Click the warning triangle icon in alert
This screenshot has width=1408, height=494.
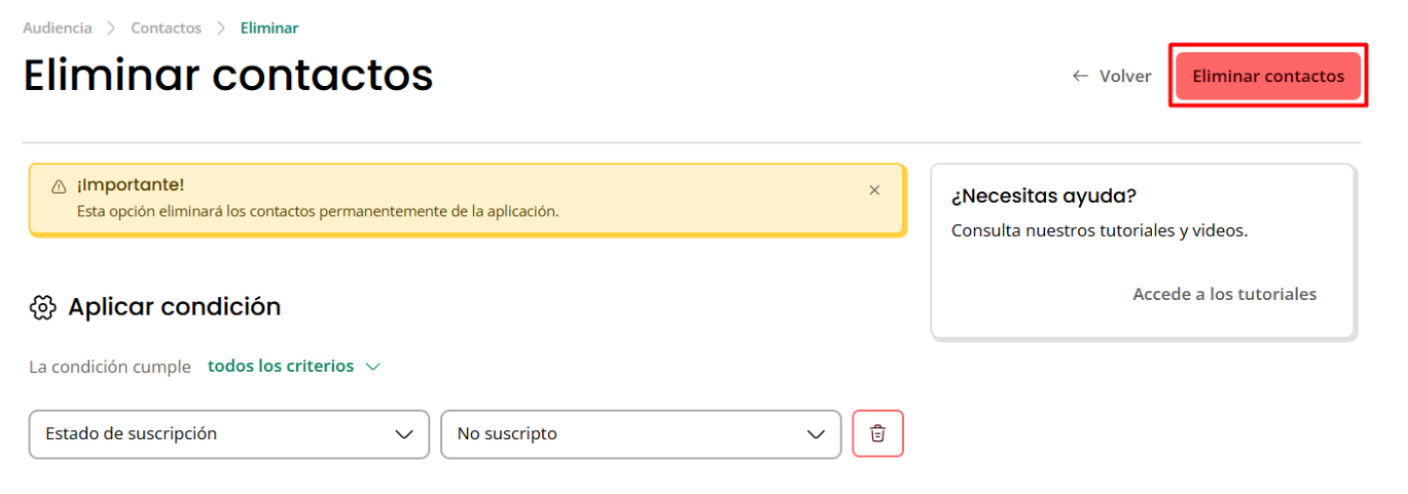pos(58,187)
